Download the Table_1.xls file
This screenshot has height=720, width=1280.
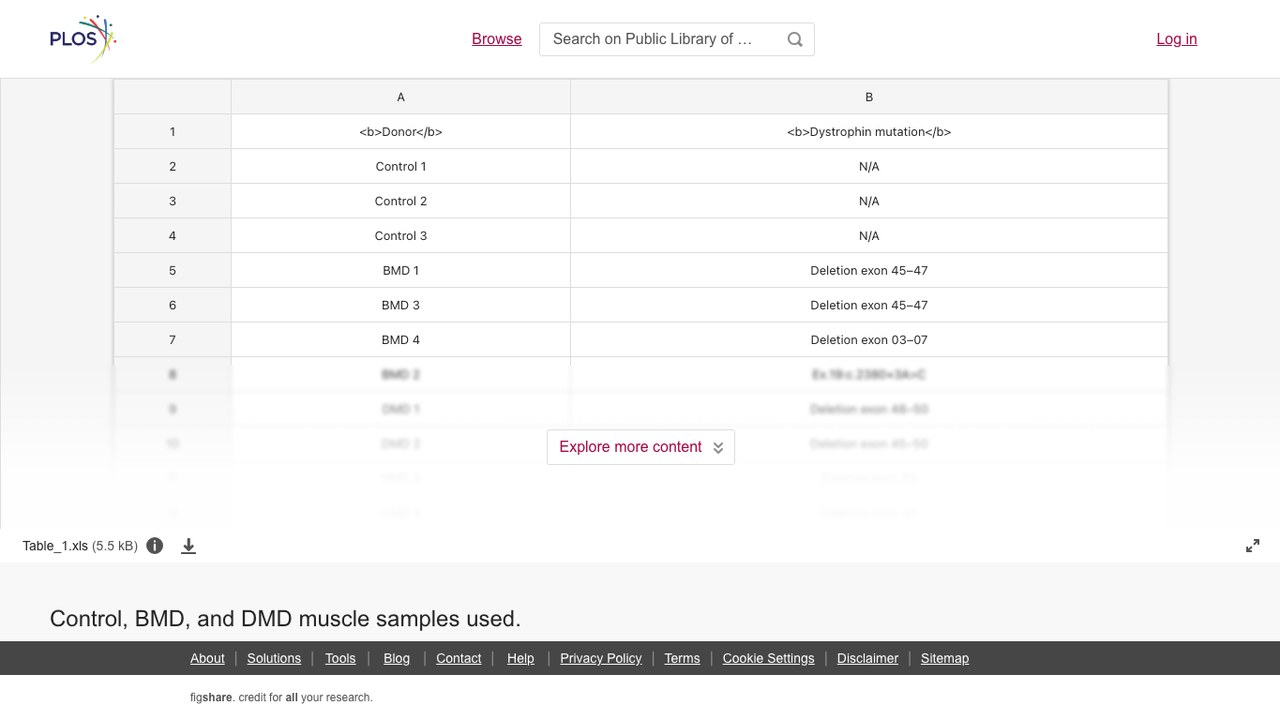pos(188,546)
